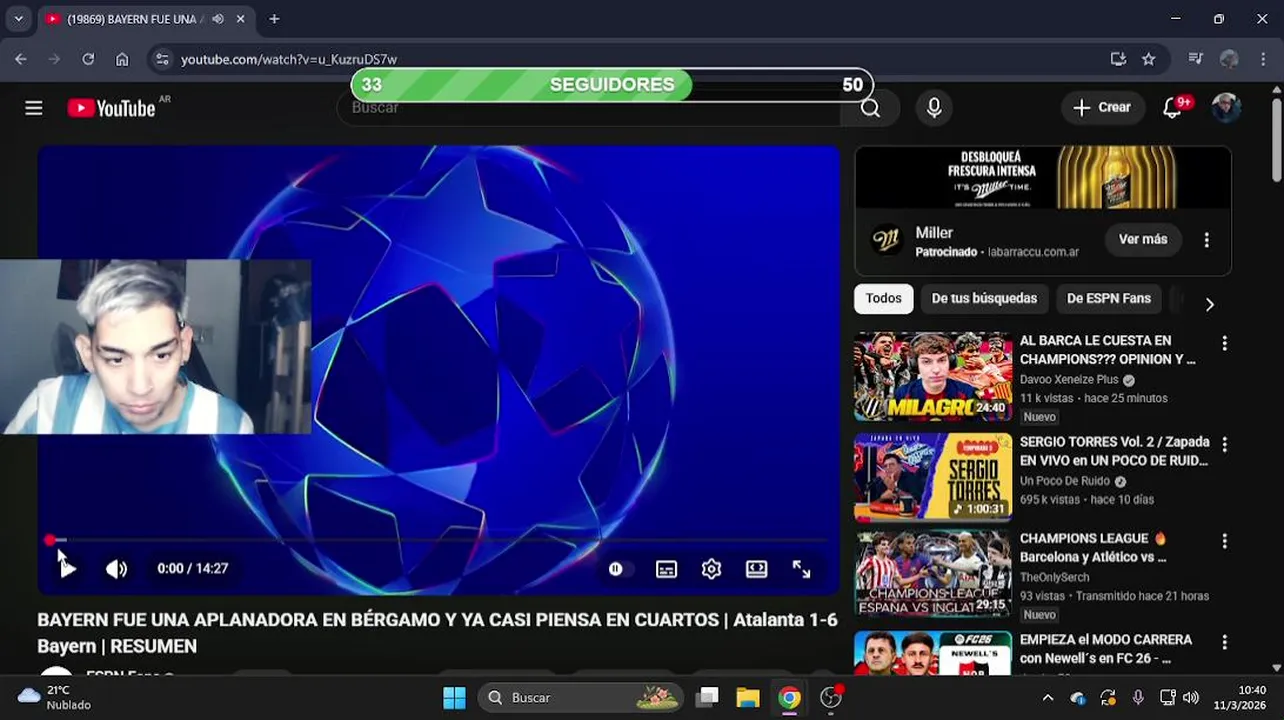1284x720 pixels.
Task: Show hidden system tray icons
Action: (x=1047, y=697)
